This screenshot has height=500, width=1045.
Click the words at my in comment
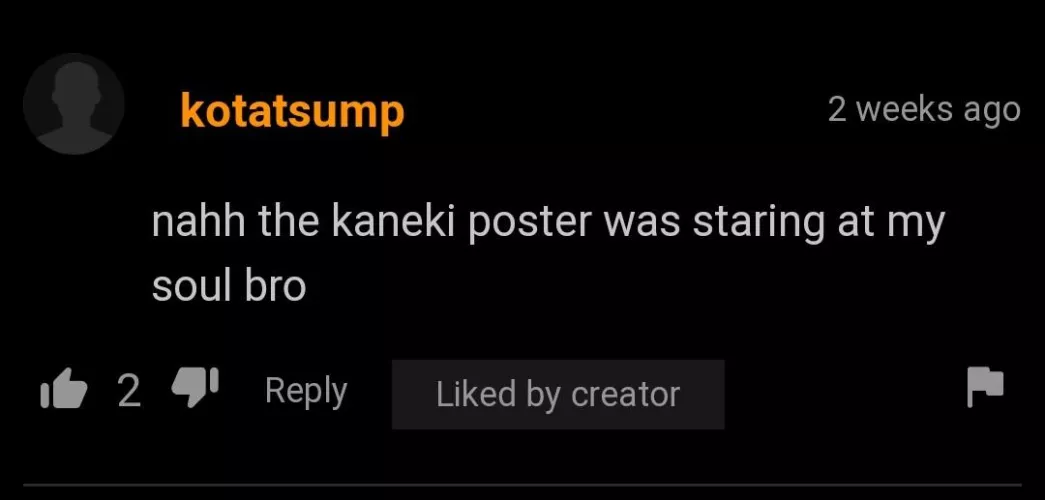pos(891,225)
